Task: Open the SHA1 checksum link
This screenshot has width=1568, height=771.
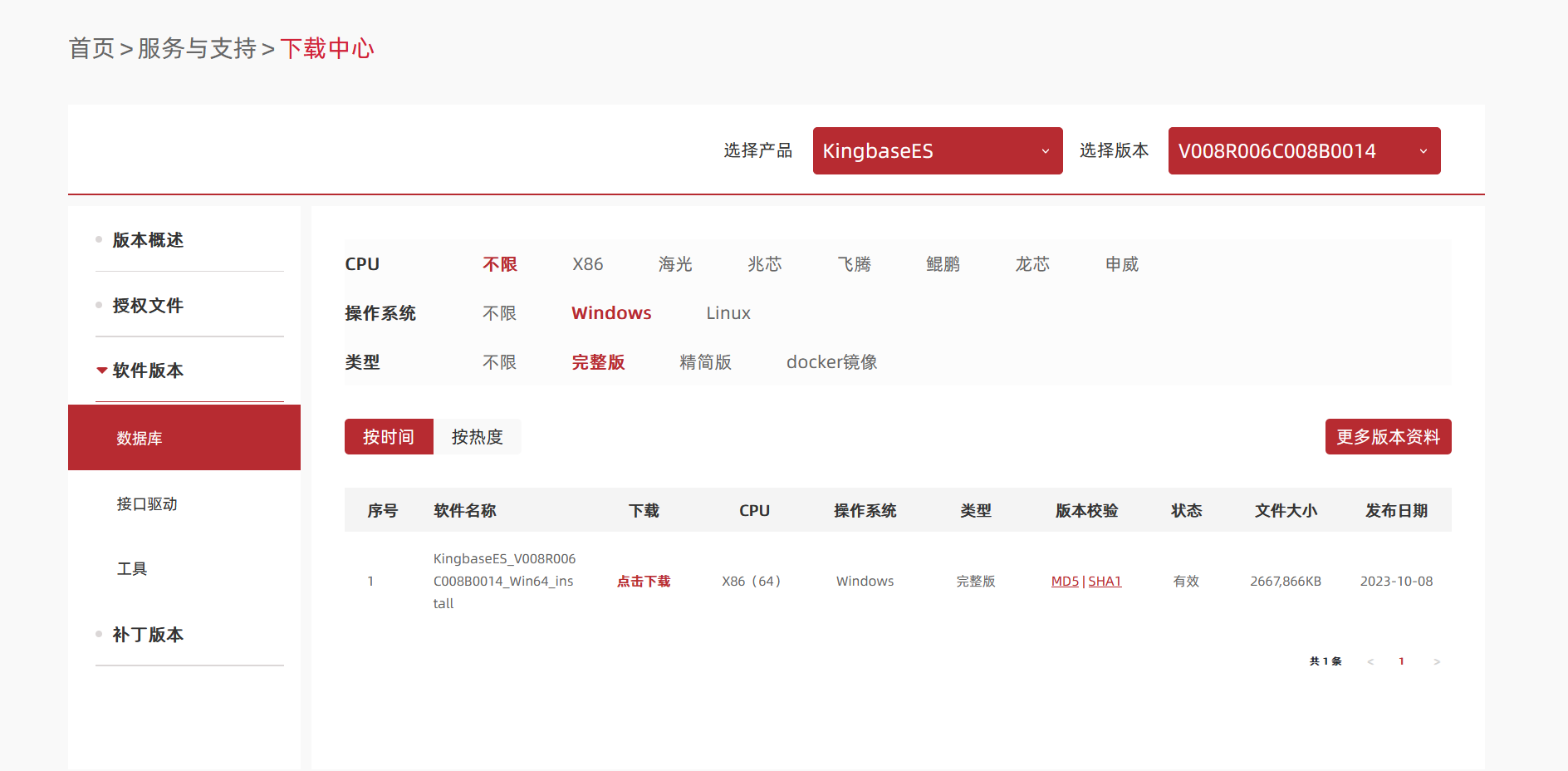Action: pos(1105,582)
